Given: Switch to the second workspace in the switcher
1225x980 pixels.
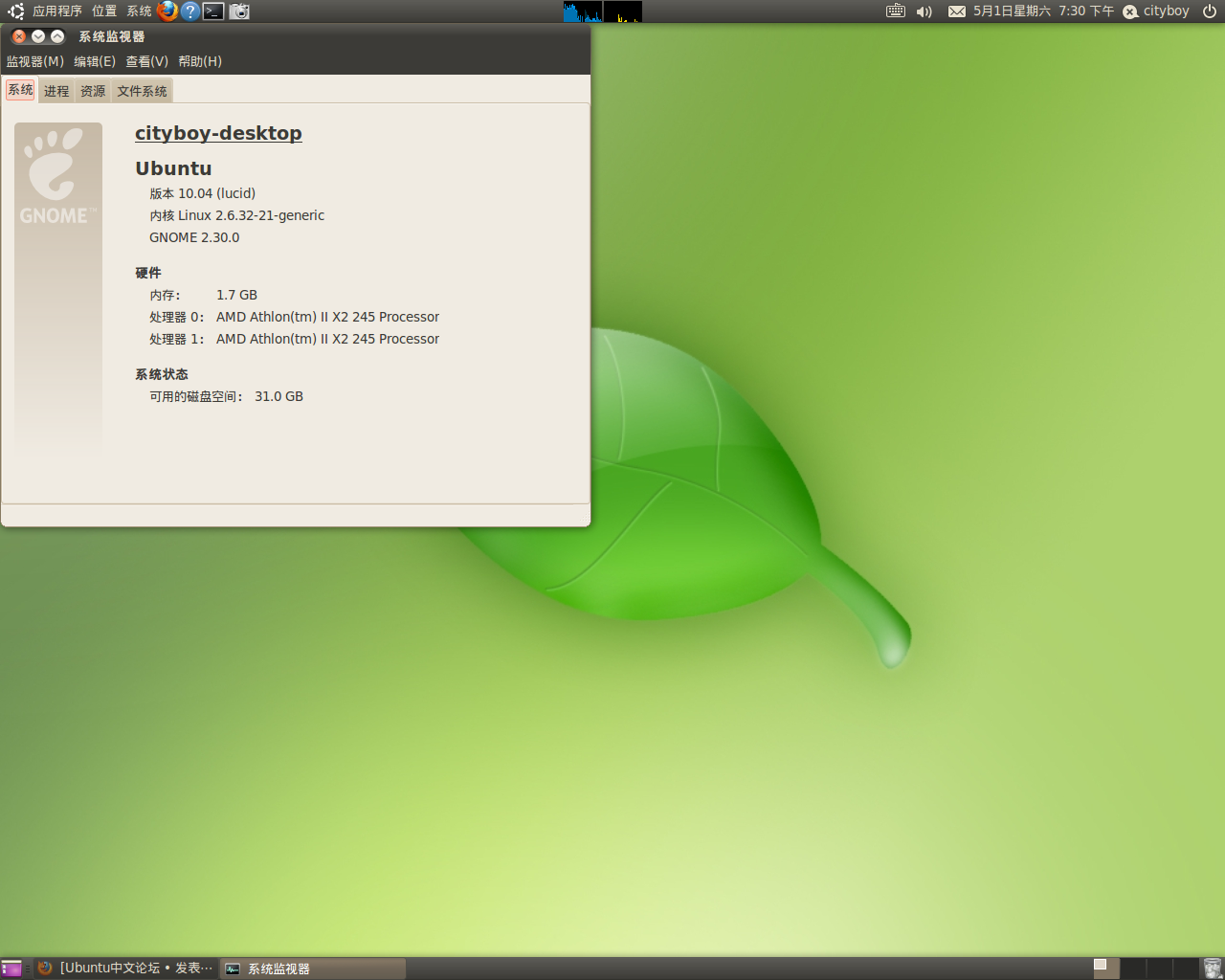Looking at the screenshot, I should [1133, 969].
